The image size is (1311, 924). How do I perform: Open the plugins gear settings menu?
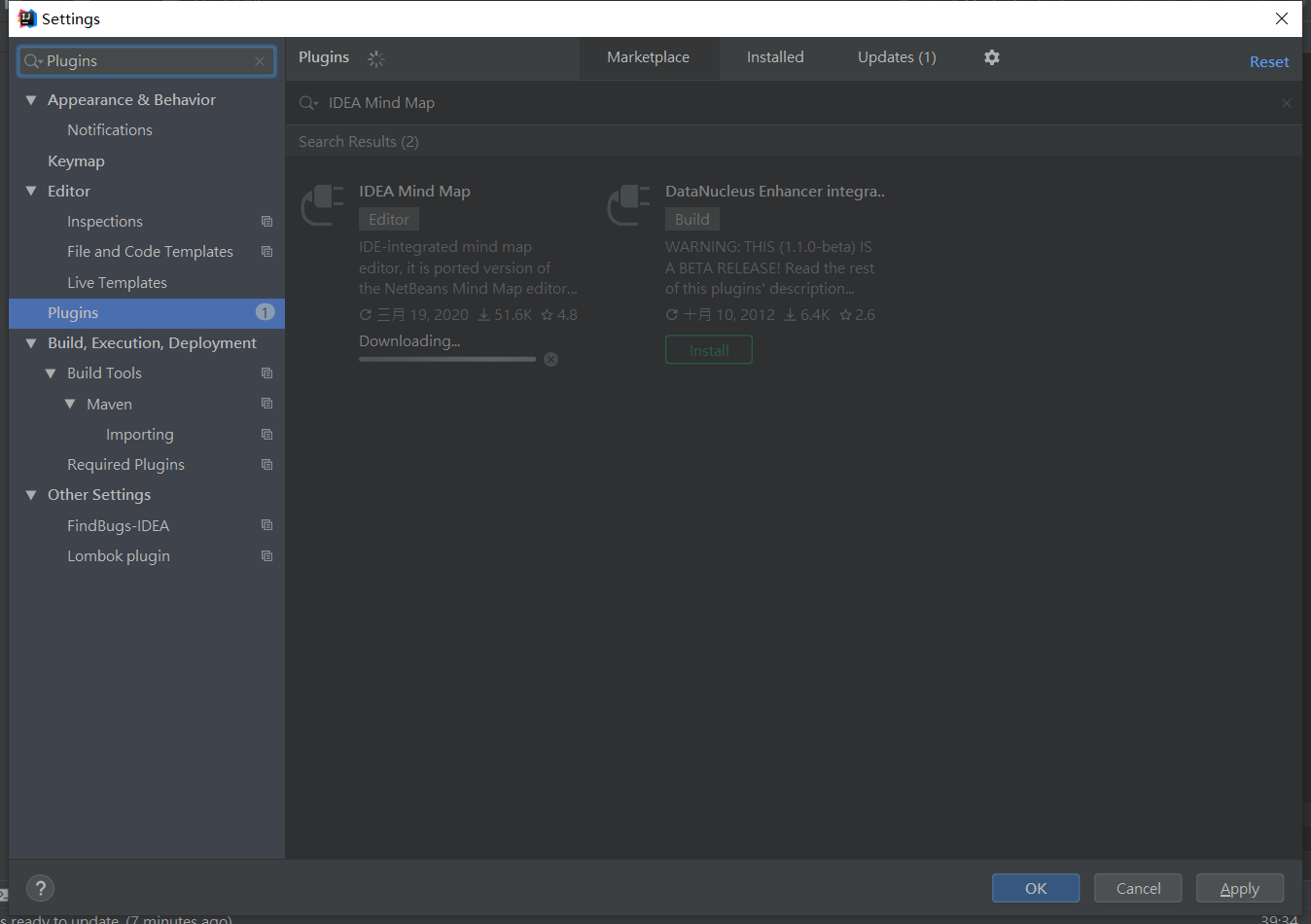(x=991, y=57)
